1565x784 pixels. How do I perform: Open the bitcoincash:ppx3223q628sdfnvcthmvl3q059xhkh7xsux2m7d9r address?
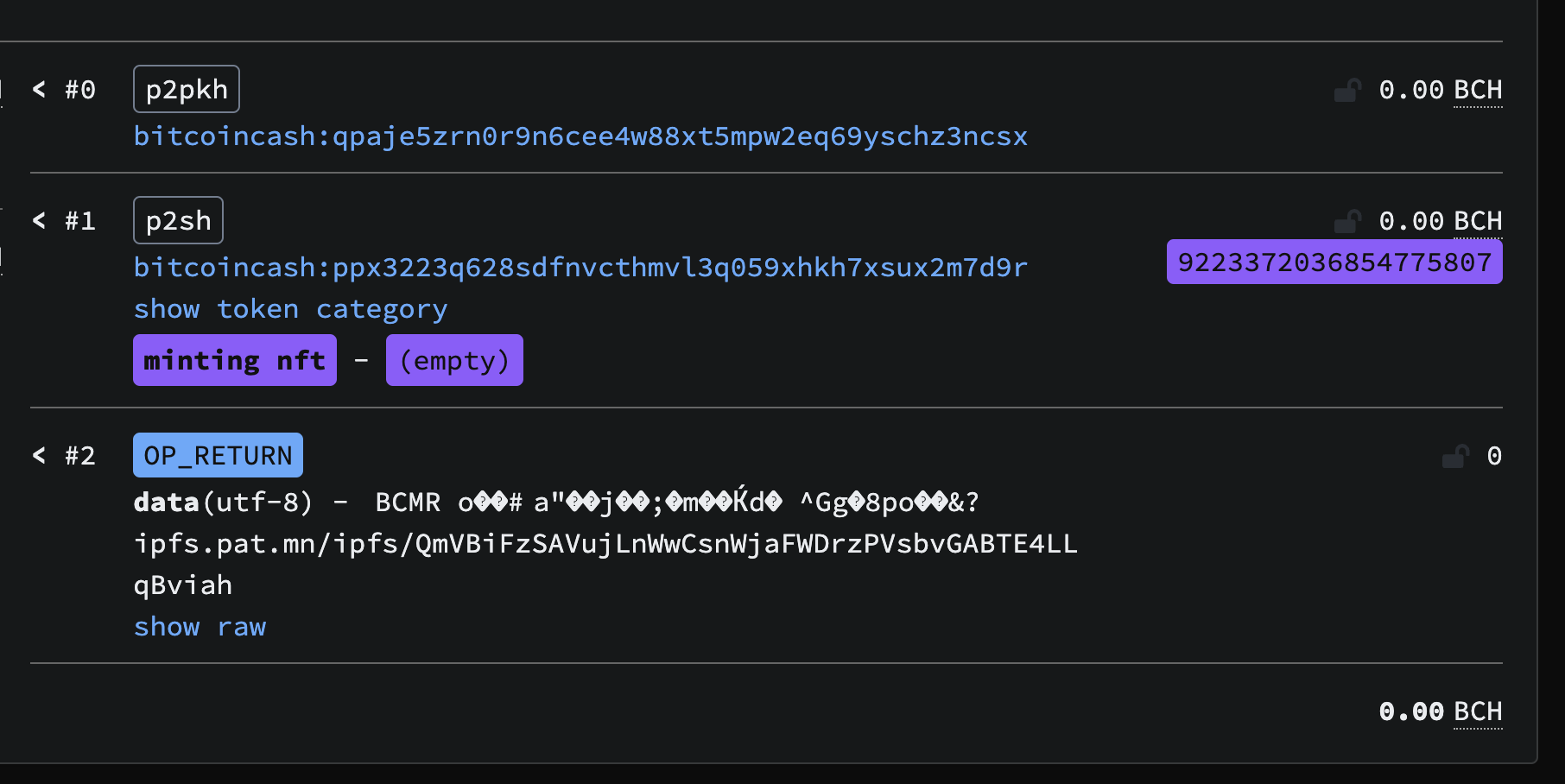(x=580, y=268)
